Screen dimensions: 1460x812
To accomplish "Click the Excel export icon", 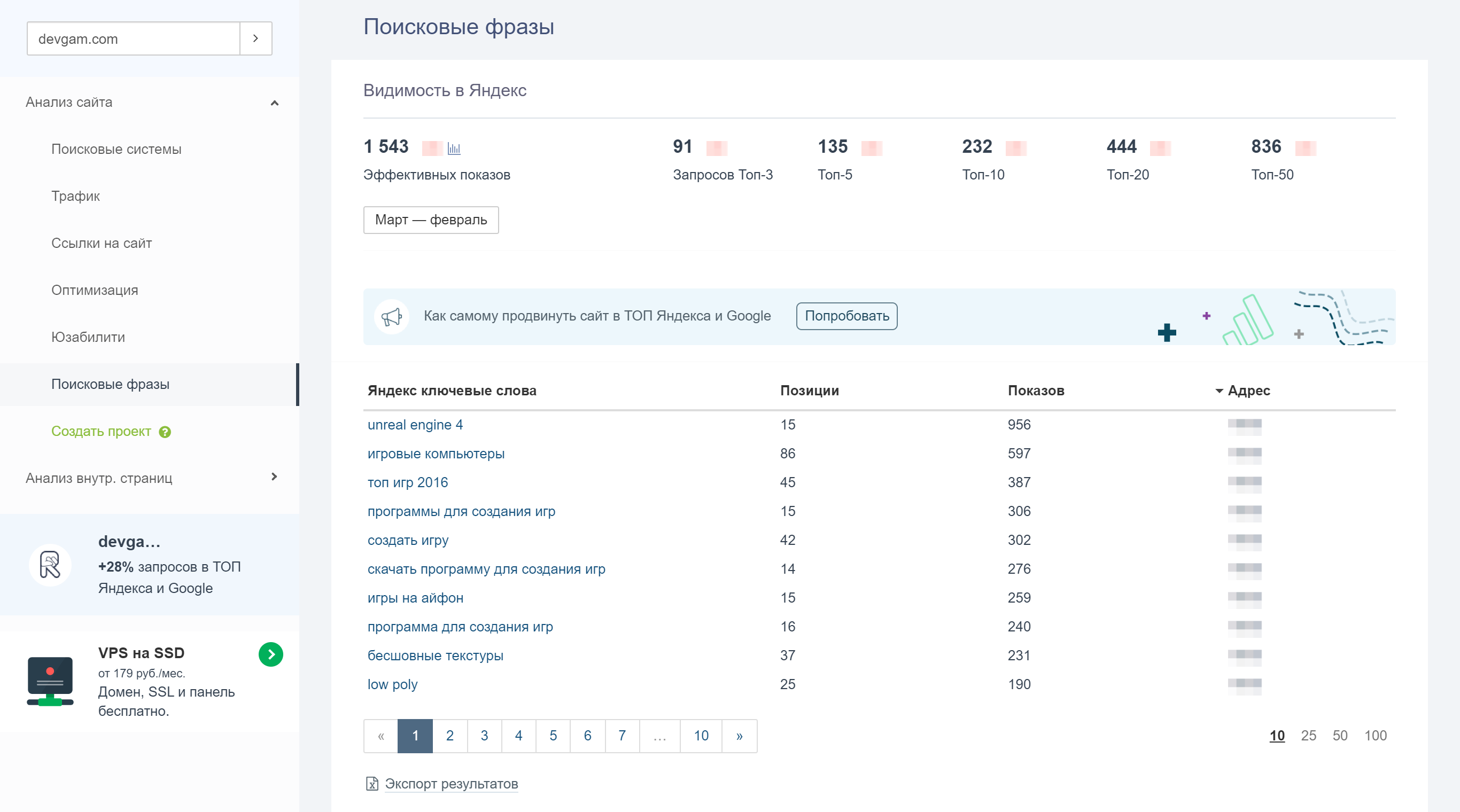I will click(x=372, y=784).
